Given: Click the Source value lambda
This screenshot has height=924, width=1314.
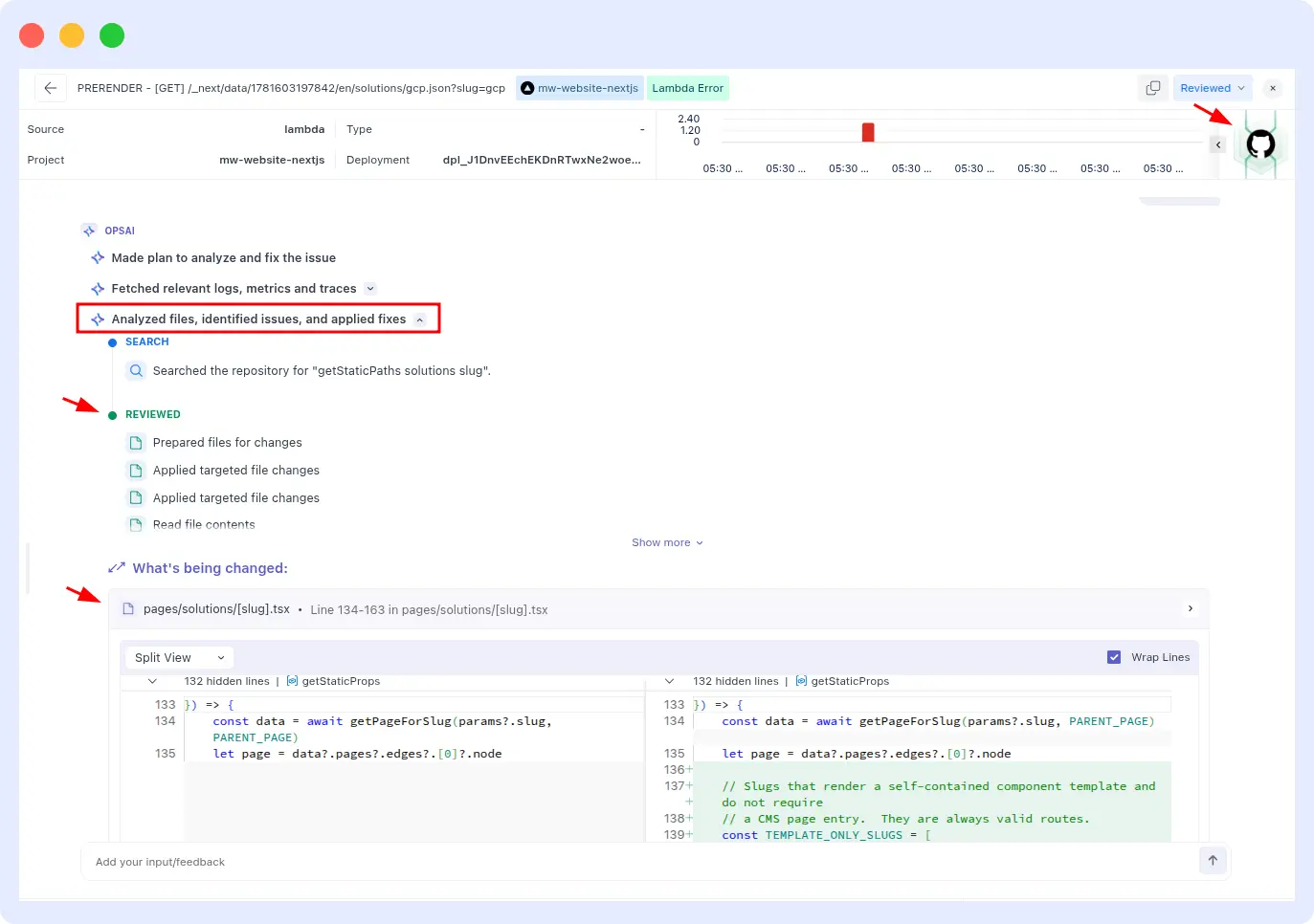Looking at the screenshot, I should coord(304,129).
